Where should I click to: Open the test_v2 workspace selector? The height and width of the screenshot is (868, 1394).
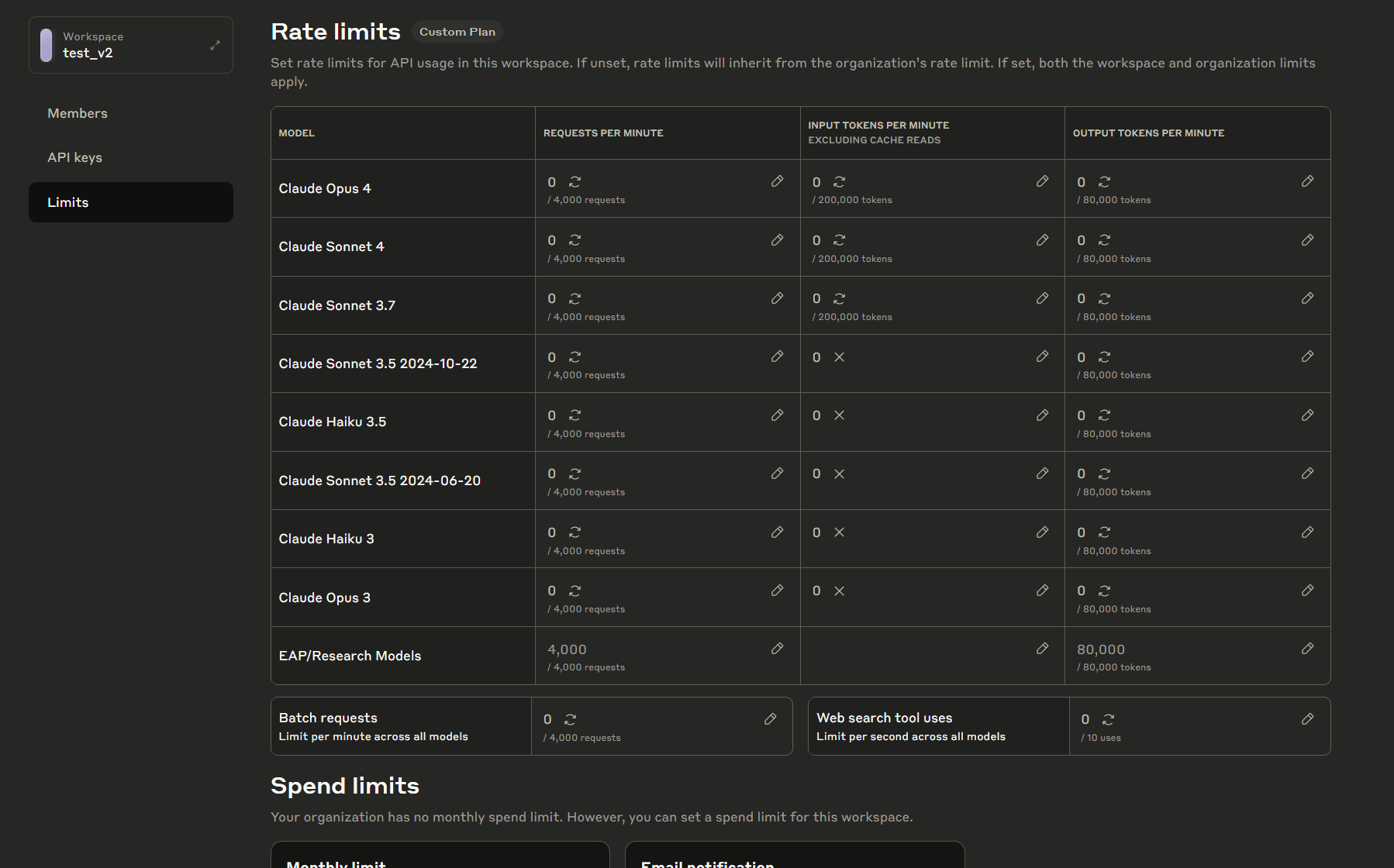pos(131,45)
